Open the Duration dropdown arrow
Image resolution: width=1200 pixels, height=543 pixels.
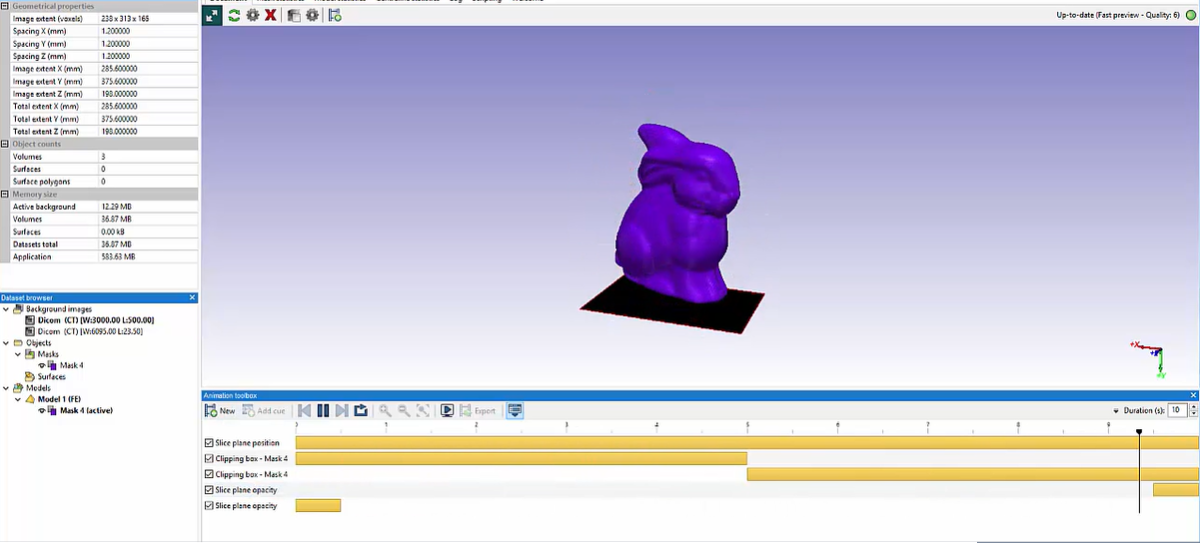click(x=1116, y=411)
